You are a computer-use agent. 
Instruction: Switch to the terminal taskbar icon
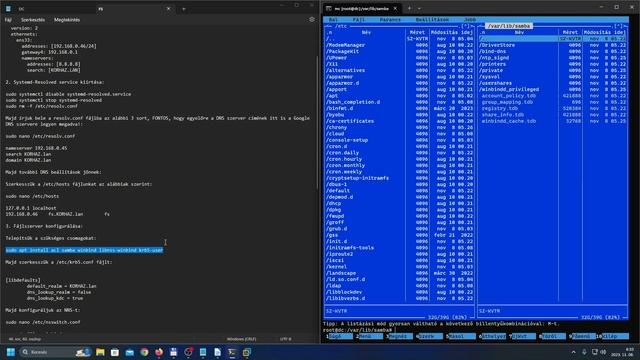coord(232,352)
